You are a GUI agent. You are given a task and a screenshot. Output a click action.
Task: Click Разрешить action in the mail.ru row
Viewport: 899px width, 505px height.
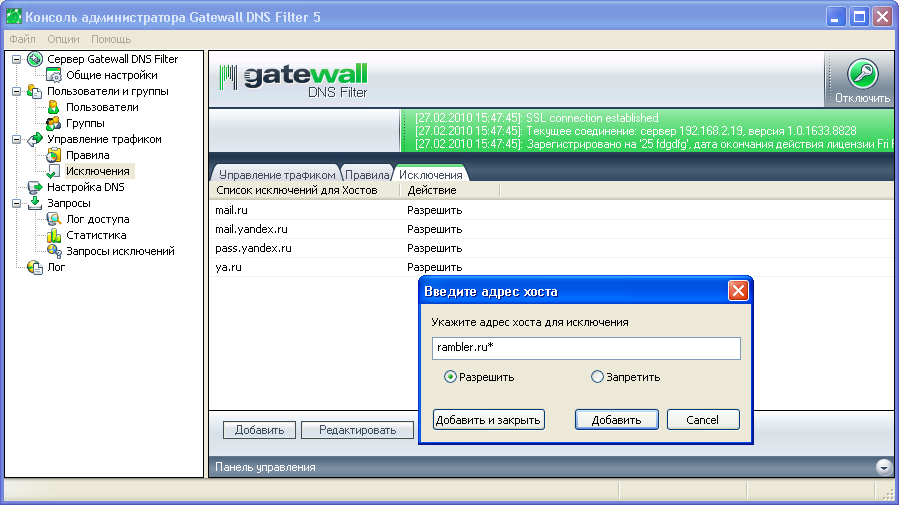coord(435,210)
